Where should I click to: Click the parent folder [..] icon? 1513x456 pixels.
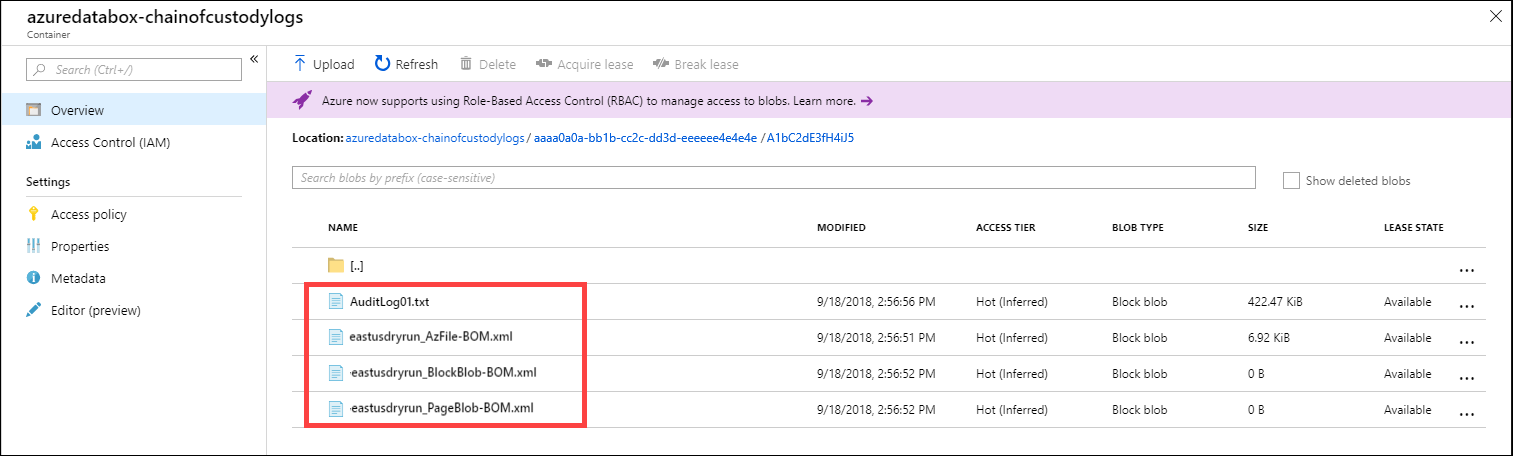tap(336, 265)
